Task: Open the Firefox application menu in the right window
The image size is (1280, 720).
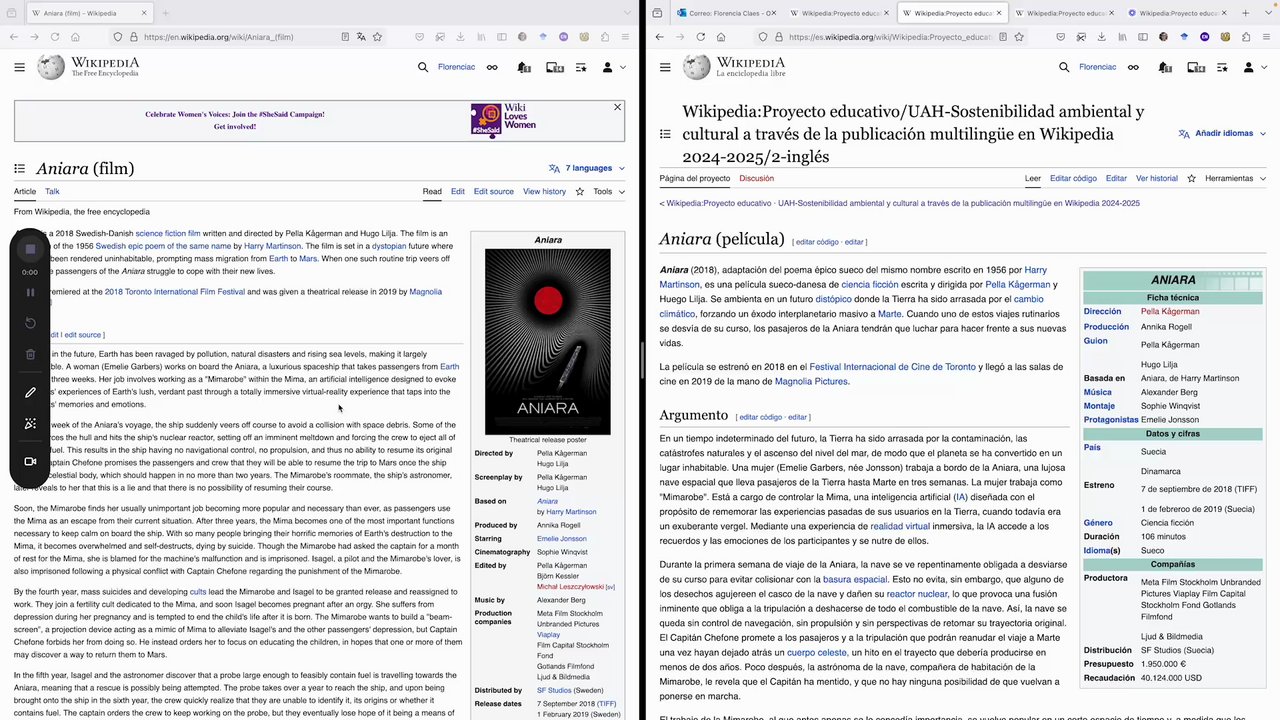Action: [1267, 37]
